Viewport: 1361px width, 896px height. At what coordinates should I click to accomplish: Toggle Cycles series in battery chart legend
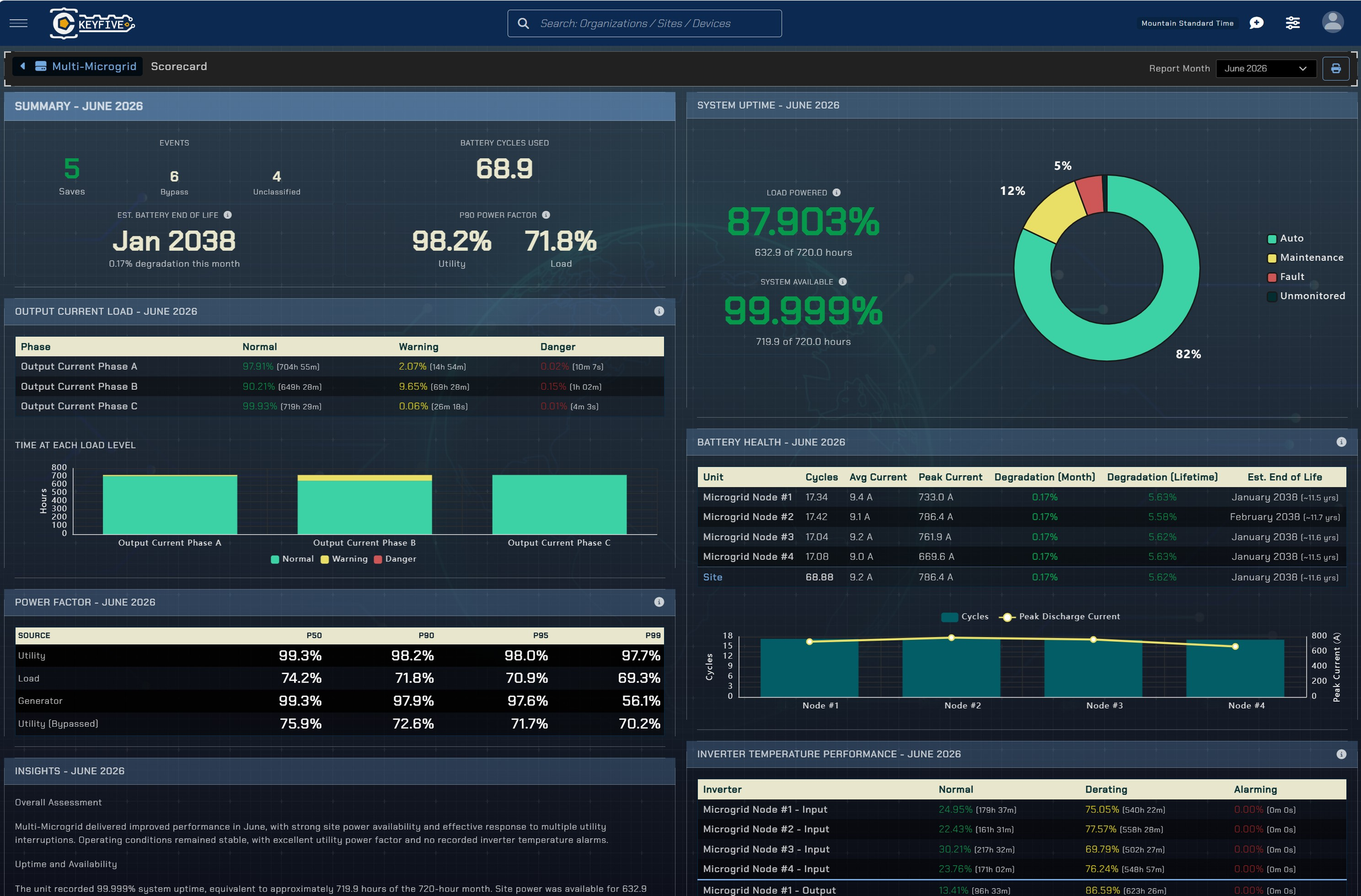click(x=965, y=617)
